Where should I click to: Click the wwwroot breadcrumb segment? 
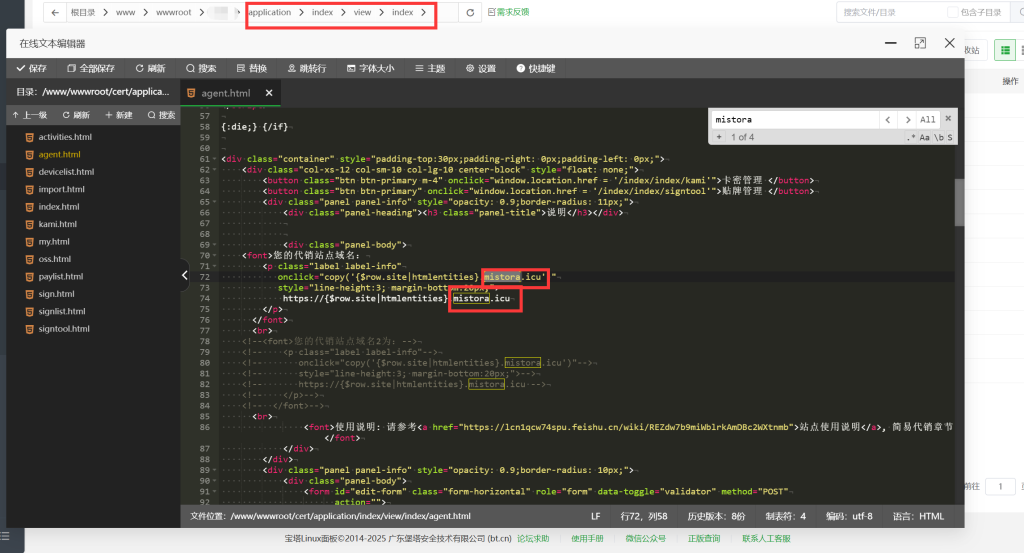click(174, 12)
